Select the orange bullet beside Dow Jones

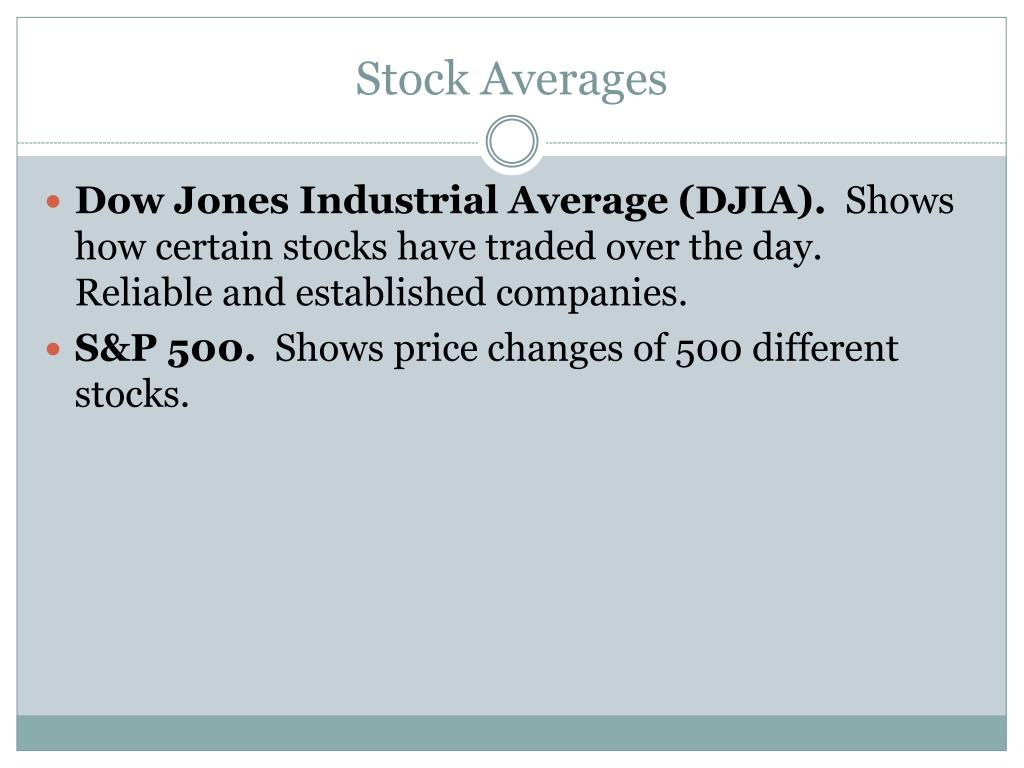[x=54, y=201]
